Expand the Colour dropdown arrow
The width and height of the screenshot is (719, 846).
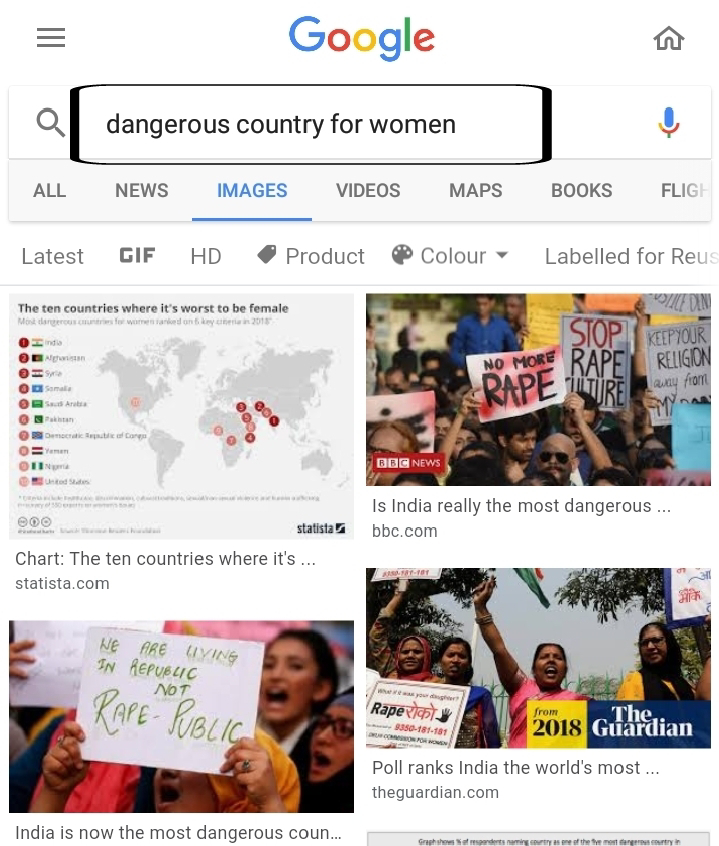pos(502,255)
